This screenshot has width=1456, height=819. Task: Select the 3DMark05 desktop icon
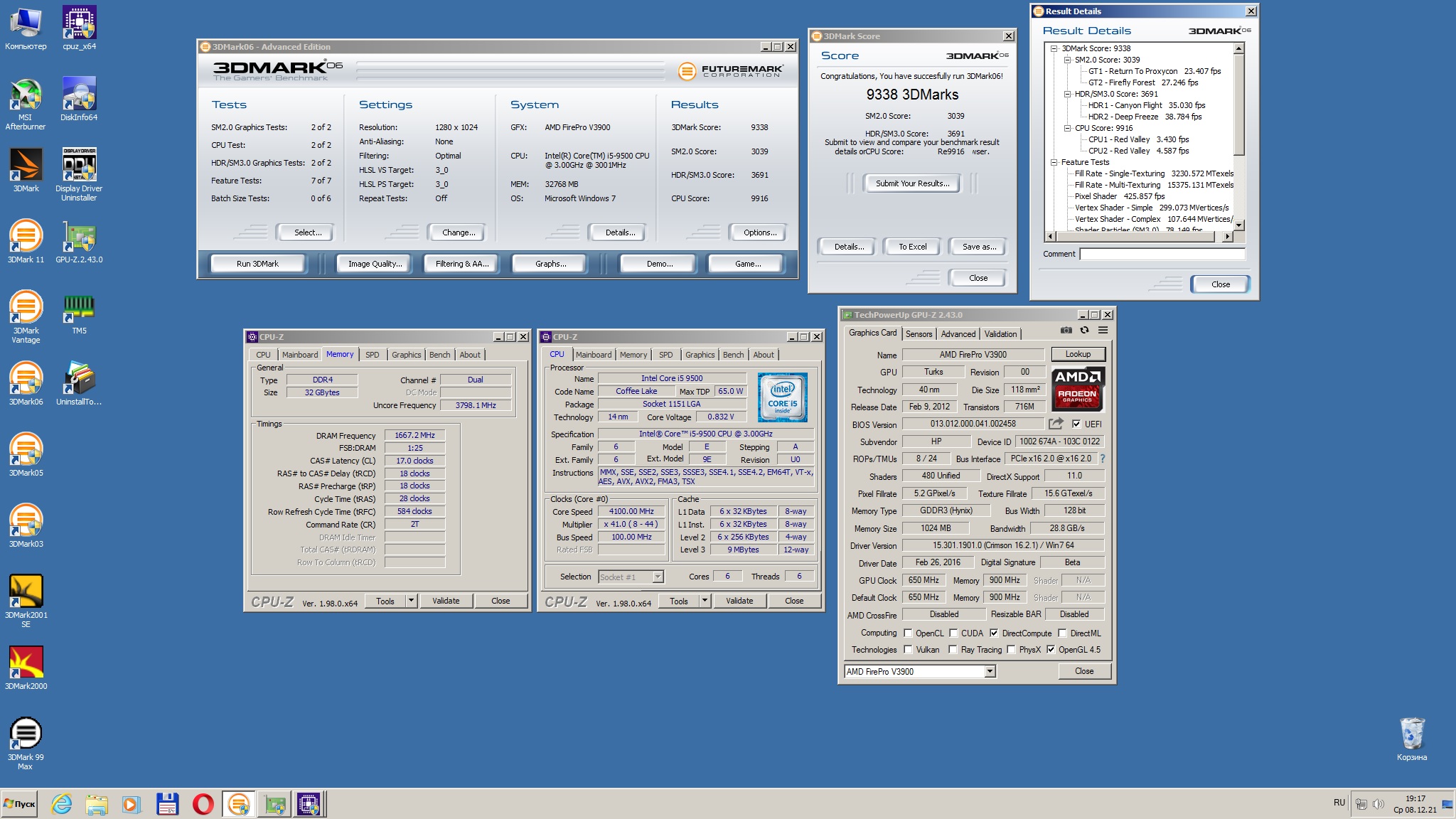[26, 455]
